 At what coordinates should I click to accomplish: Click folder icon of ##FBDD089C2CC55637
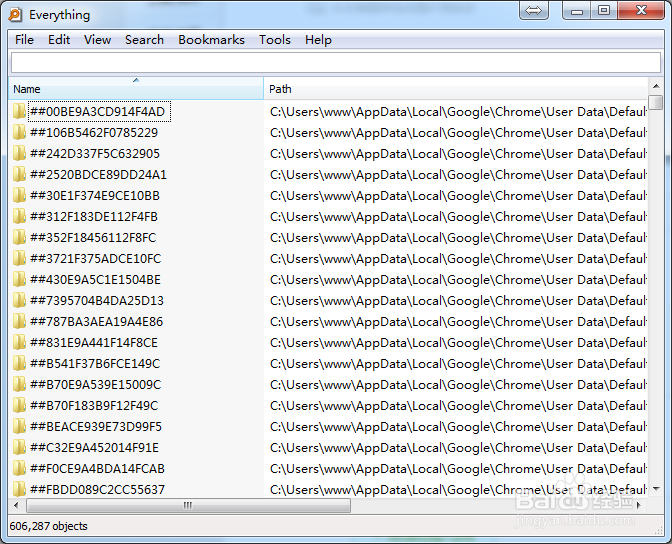19,489
